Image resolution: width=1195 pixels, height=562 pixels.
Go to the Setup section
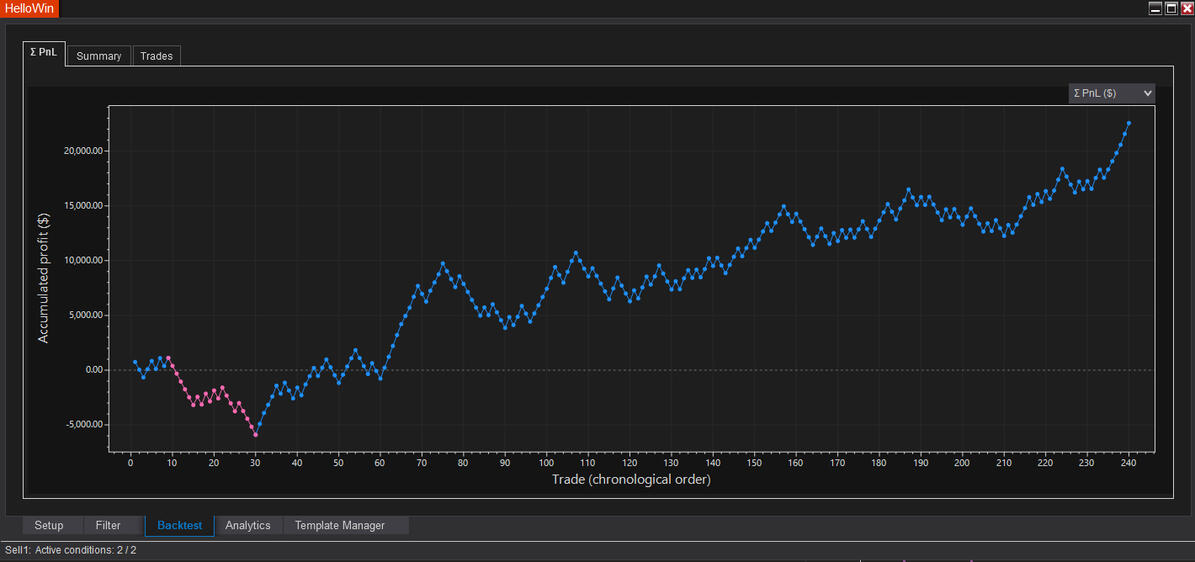pos(49,525)
